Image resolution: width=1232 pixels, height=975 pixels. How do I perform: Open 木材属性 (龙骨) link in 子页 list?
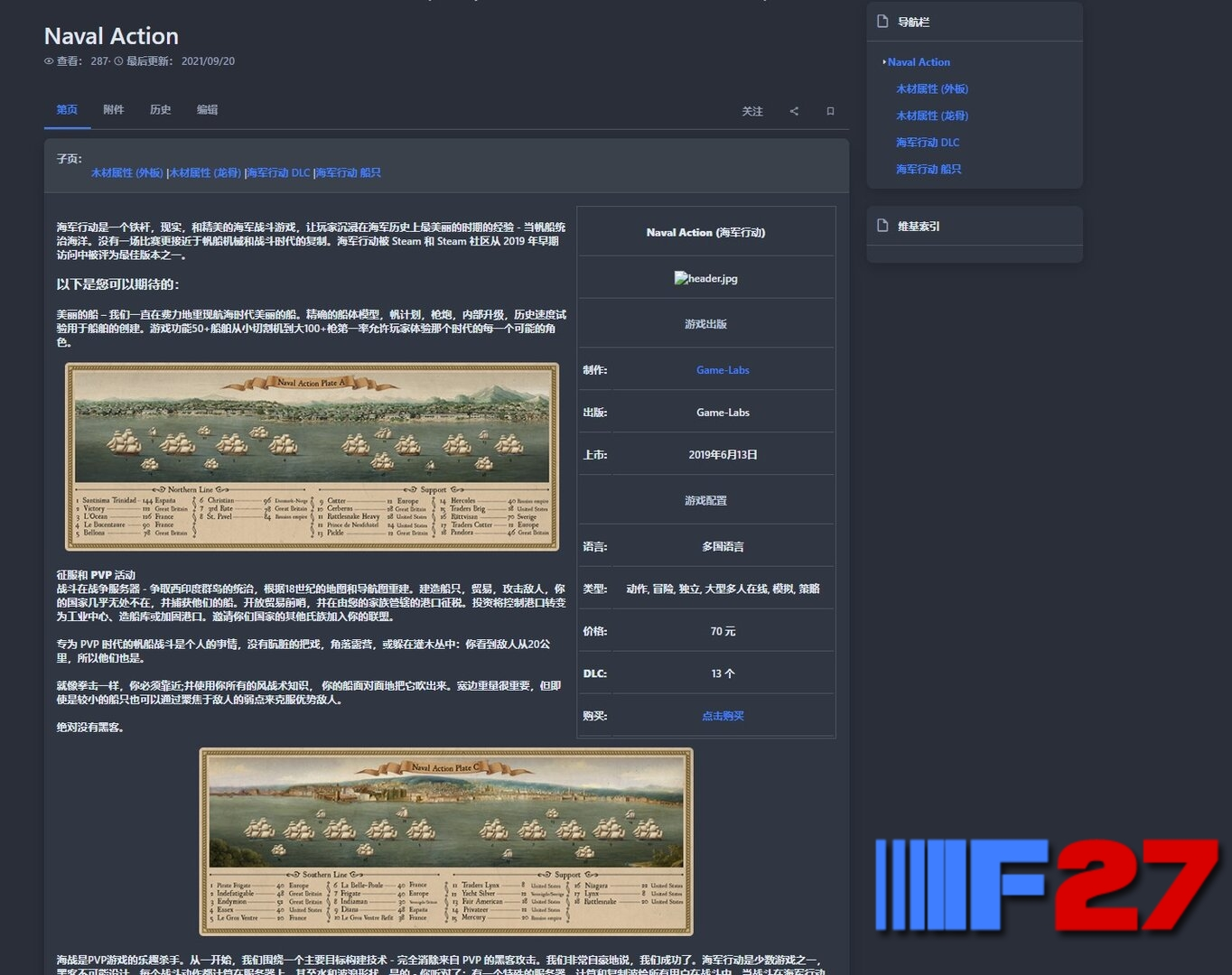[x=205, y=172]
